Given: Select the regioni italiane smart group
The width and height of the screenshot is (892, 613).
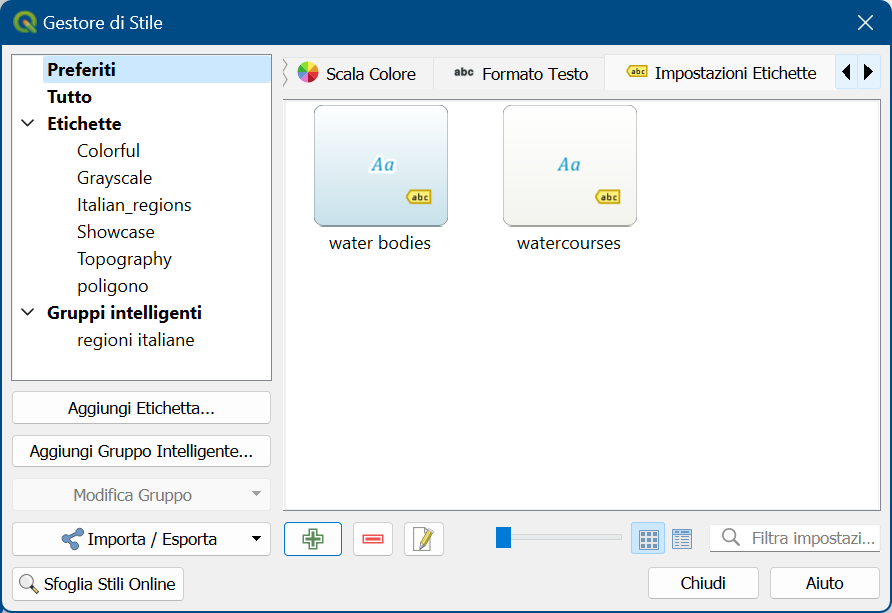Looking at the screenshot, I should point(135,340).
